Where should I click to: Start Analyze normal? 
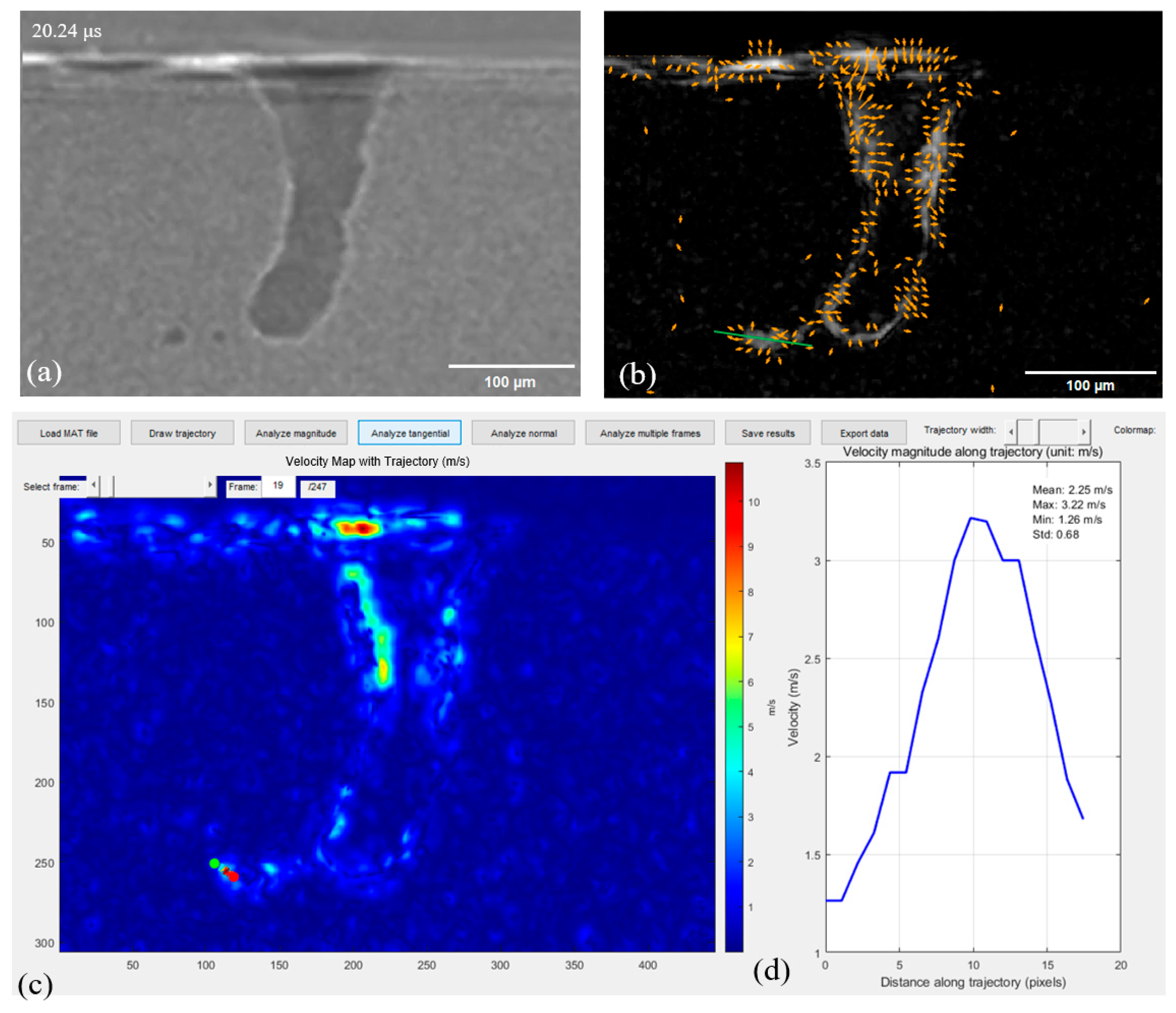pyautogui.click(x=523, y=433)
